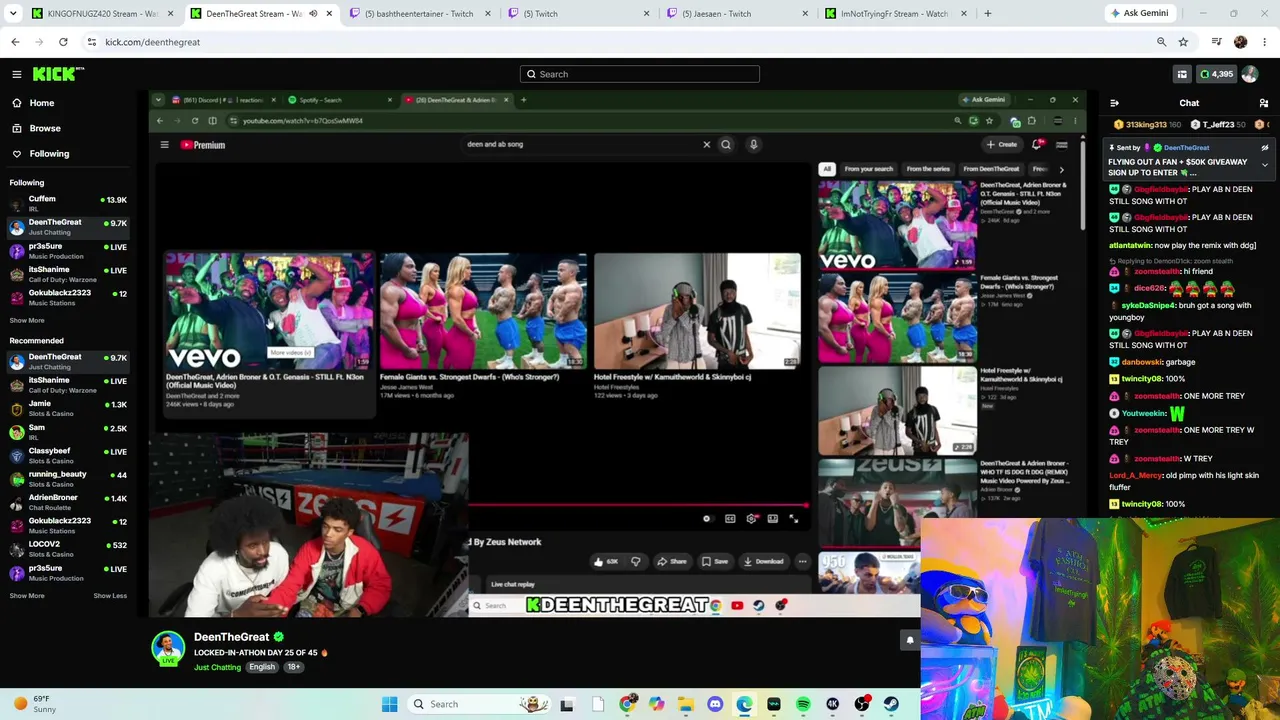Open the Kick shop icon beside points
This screenshot has width=1280, height=720.
click(1182, 74)
